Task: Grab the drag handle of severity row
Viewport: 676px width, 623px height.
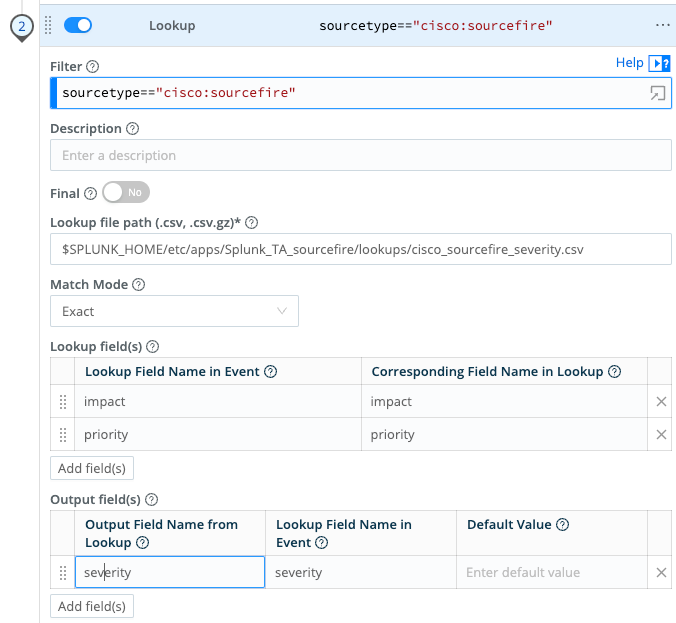Action: 63,573
